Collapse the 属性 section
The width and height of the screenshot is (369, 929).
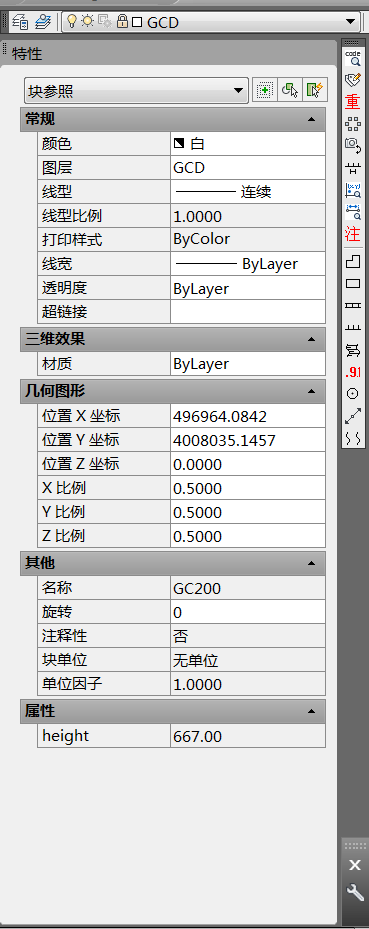(x=311, y=711)
